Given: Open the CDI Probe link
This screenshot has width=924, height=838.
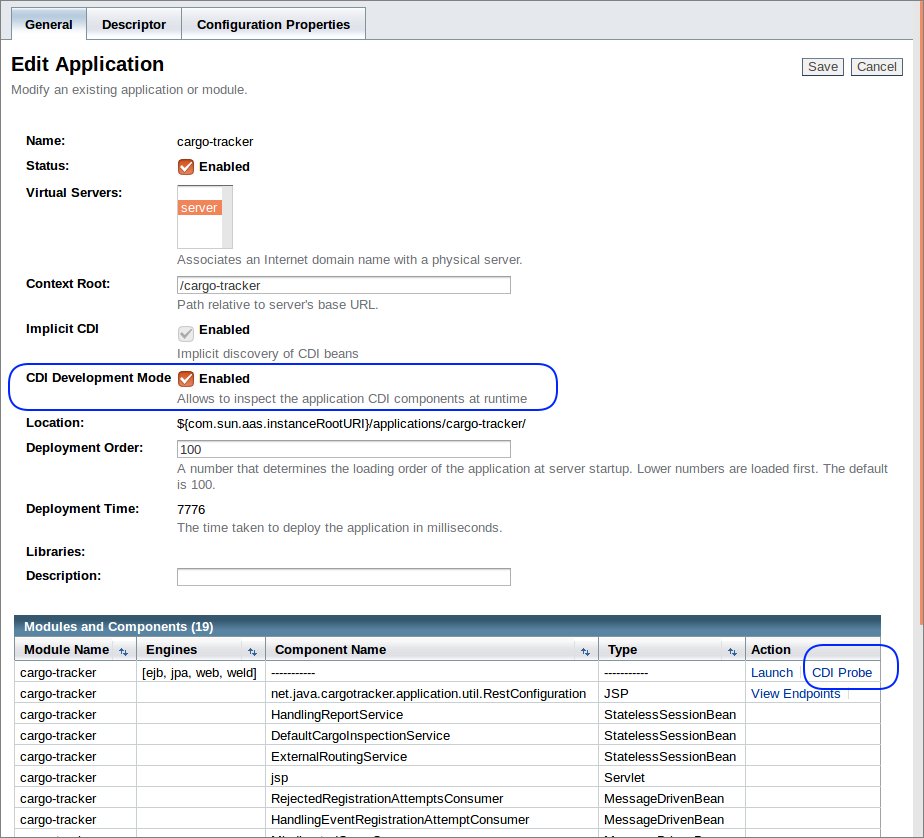Looking at the screenshot, I should tap(842, 672).
